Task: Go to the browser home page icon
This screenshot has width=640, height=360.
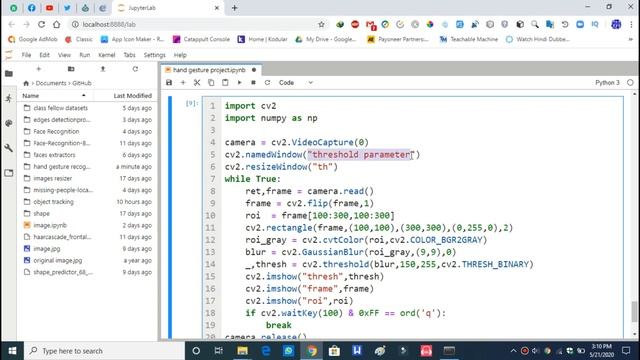Action: (56, 24)
